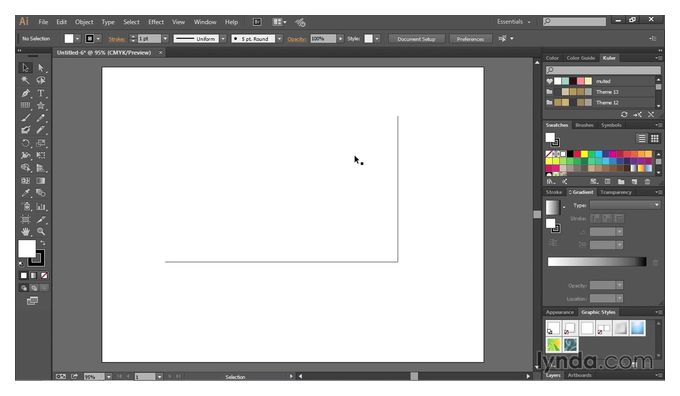Screen dimensions: 680x396
Task: Select the Paintbrush tool
Action: (x=26, y=118)
